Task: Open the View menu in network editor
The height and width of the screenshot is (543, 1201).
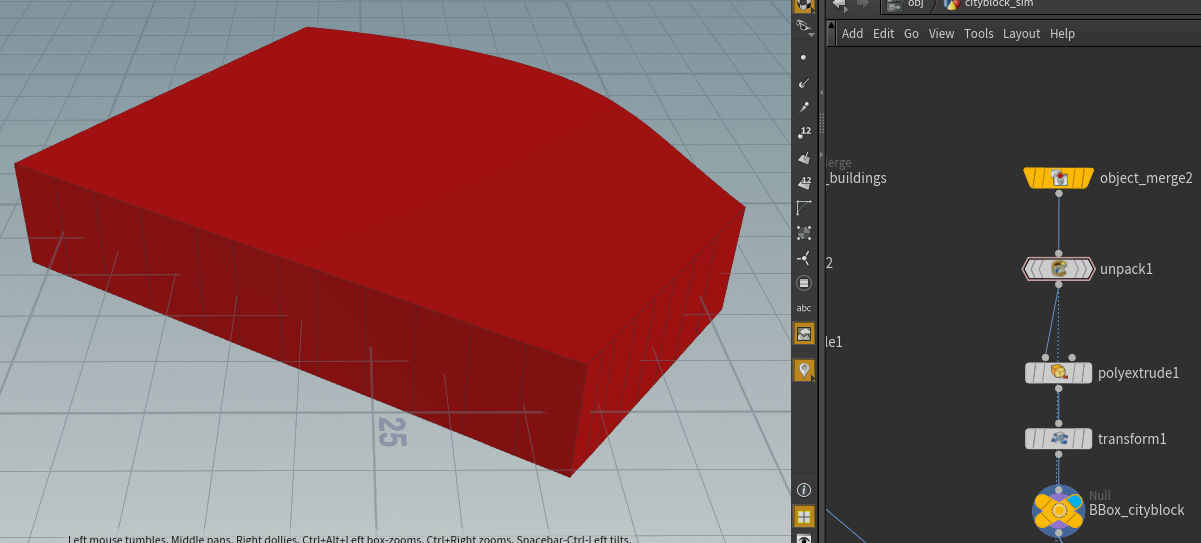Action: point(942,33)
